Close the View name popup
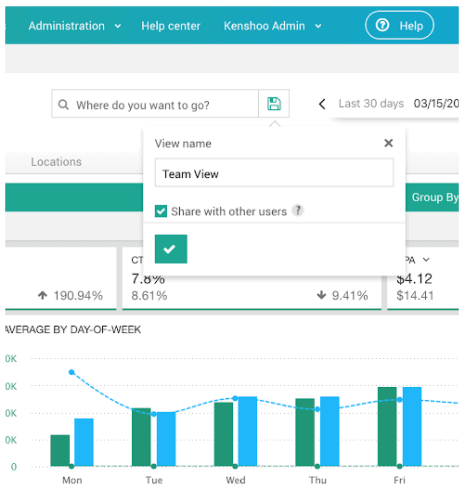Image resolution: width=472 pixels, height=493 pixels. coord(388,143)
